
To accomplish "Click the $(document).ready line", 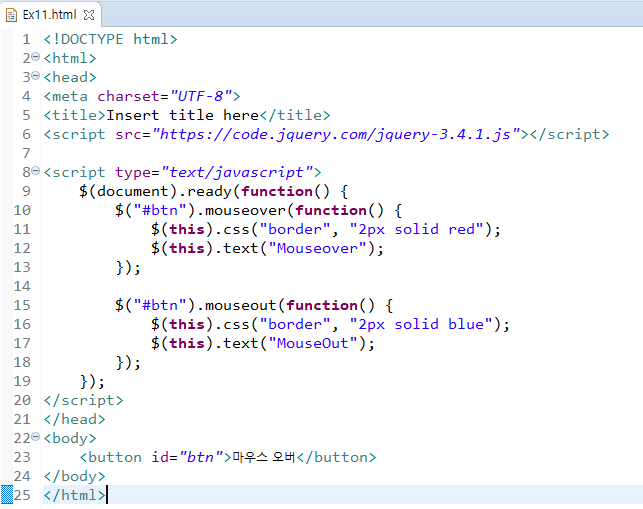I will [x=213, y=192].
